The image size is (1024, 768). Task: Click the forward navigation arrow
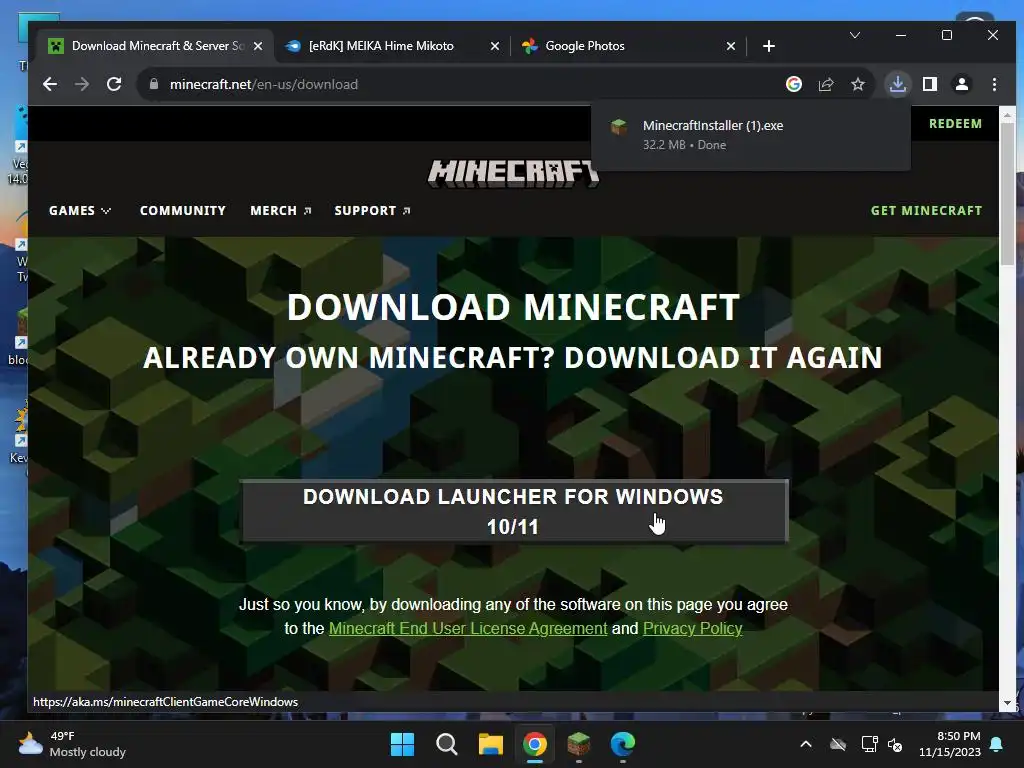(x=82, y=84)
